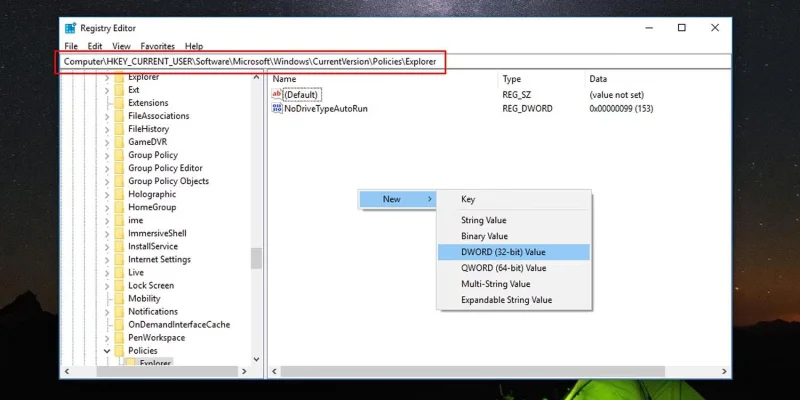Click the FileAssociations folder icon
This screenshot has height=400, width=800.
(x=119, y=116)
